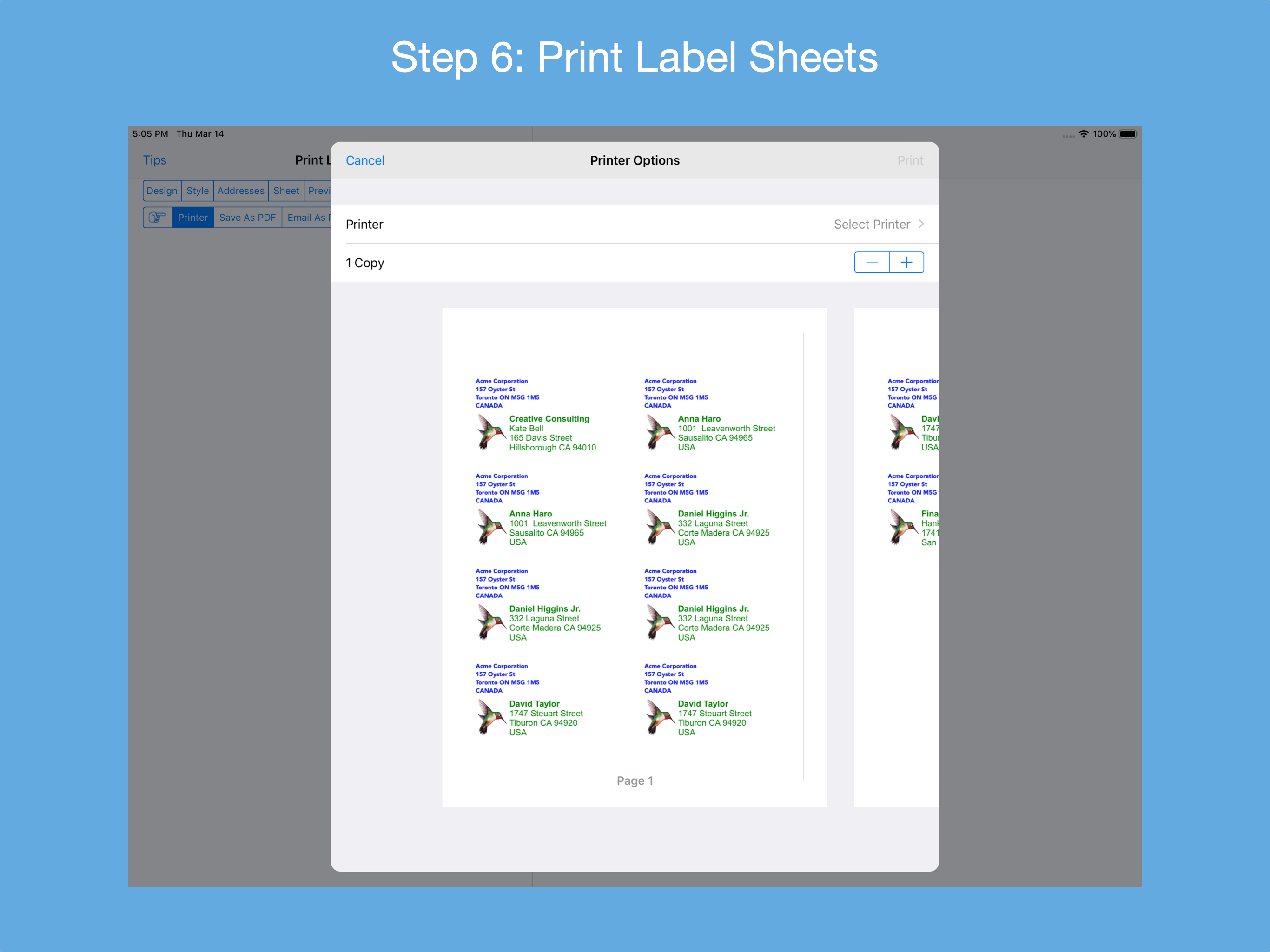Click the Thu Mar 14 date

200,134
